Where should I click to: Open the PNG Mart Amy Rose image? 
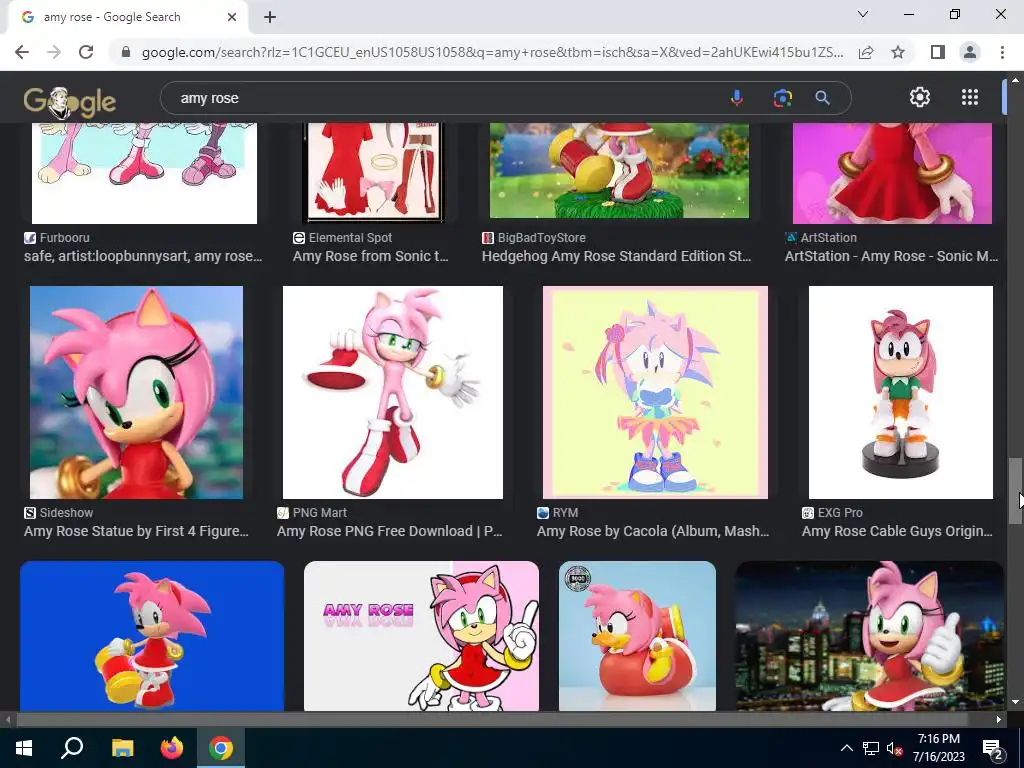pos(392,392)
